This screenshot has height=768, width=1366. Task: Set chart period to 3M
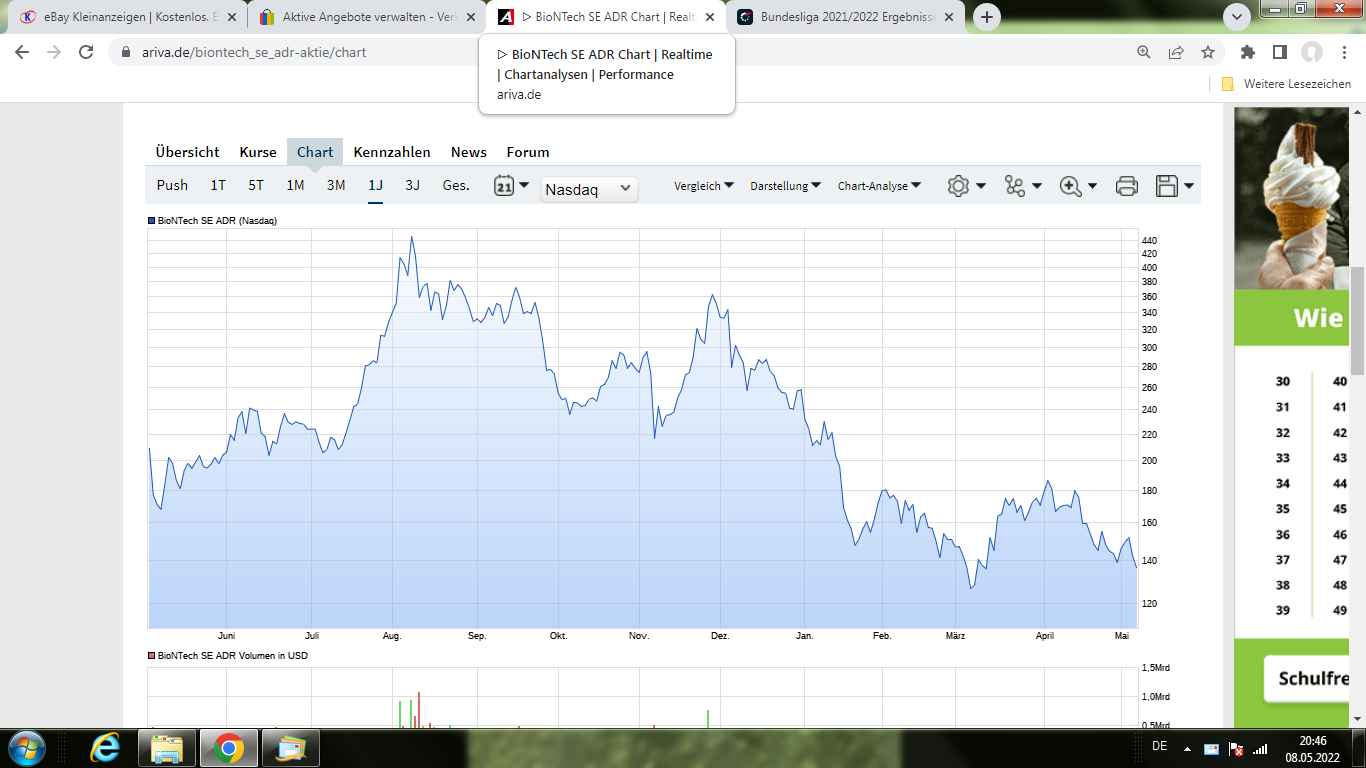click(x=336, y=185)
